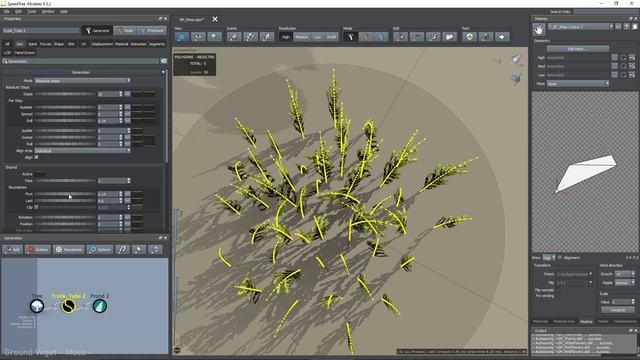The width and height of the screenshot is (640, 360).
Task: Open the Growth wind direction dropdown
Action: (625, 274)
